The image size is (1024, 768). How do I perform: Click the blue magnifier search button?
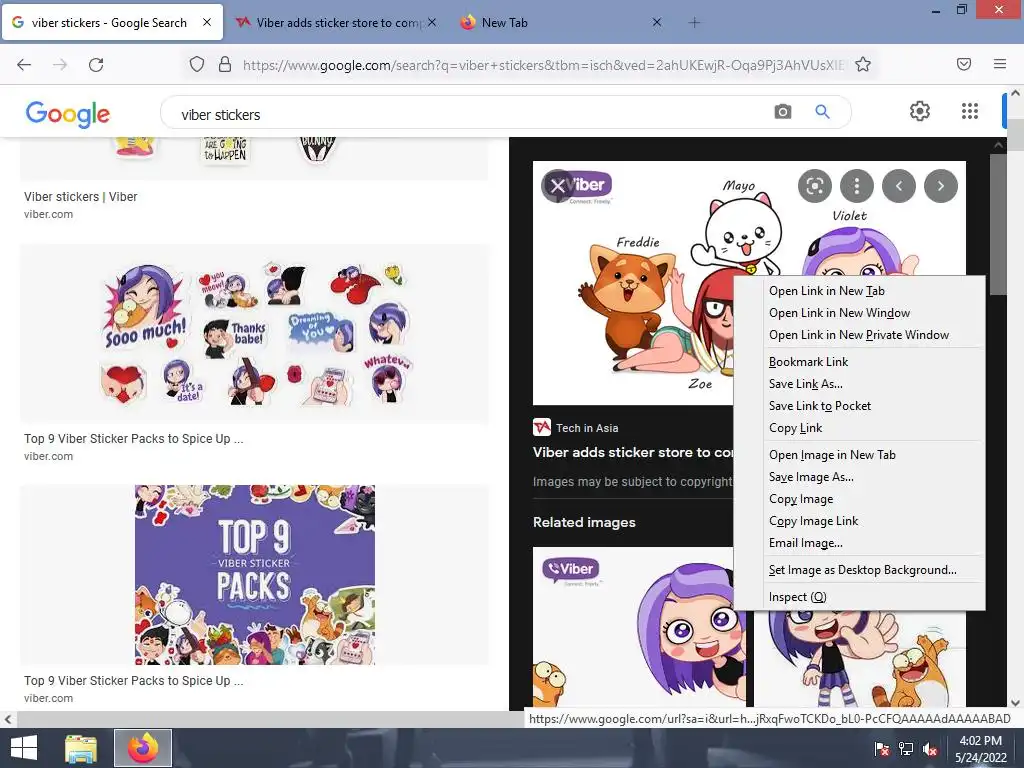tap(822, 112)
